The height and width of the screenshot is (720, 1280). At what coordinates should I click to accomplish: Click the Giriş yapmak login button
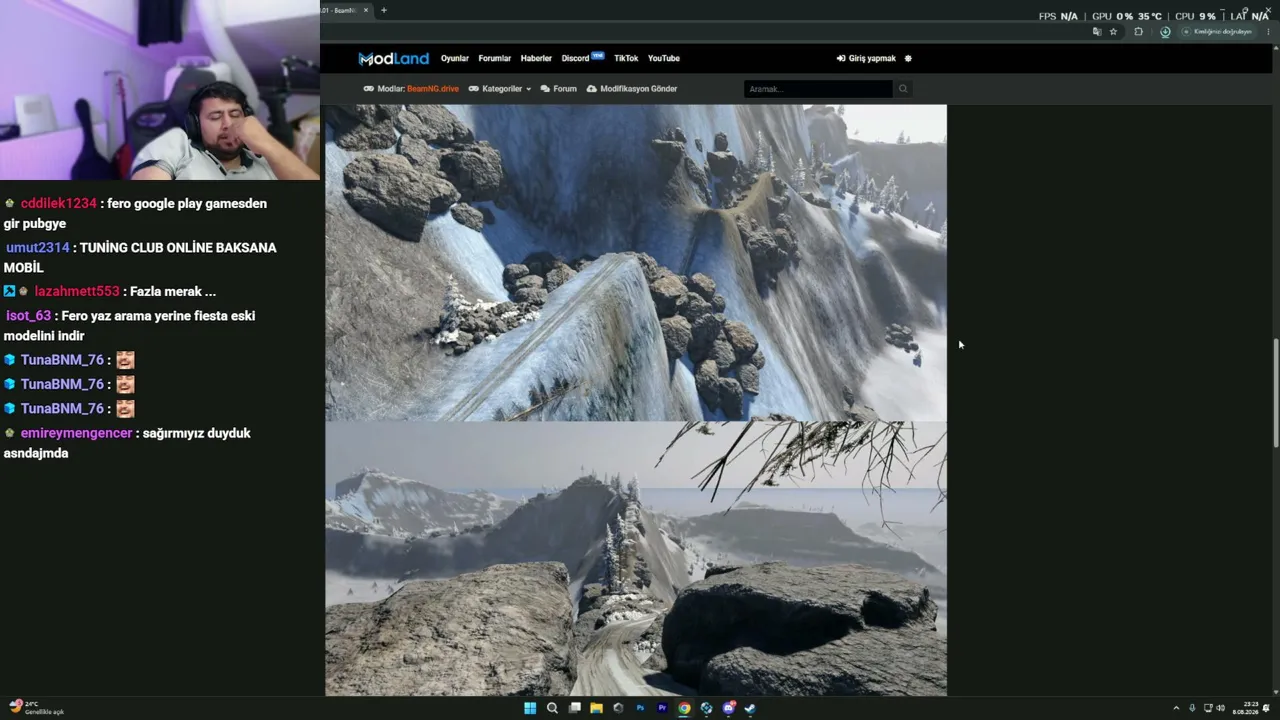tap(866, 58)
